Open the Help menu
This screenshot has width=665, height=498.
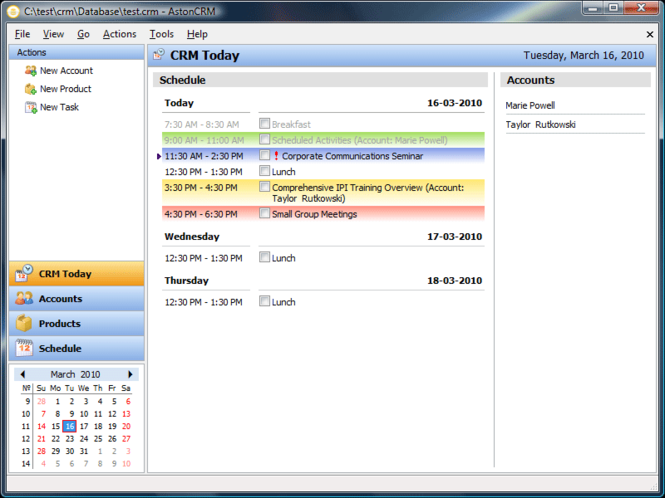197,34
